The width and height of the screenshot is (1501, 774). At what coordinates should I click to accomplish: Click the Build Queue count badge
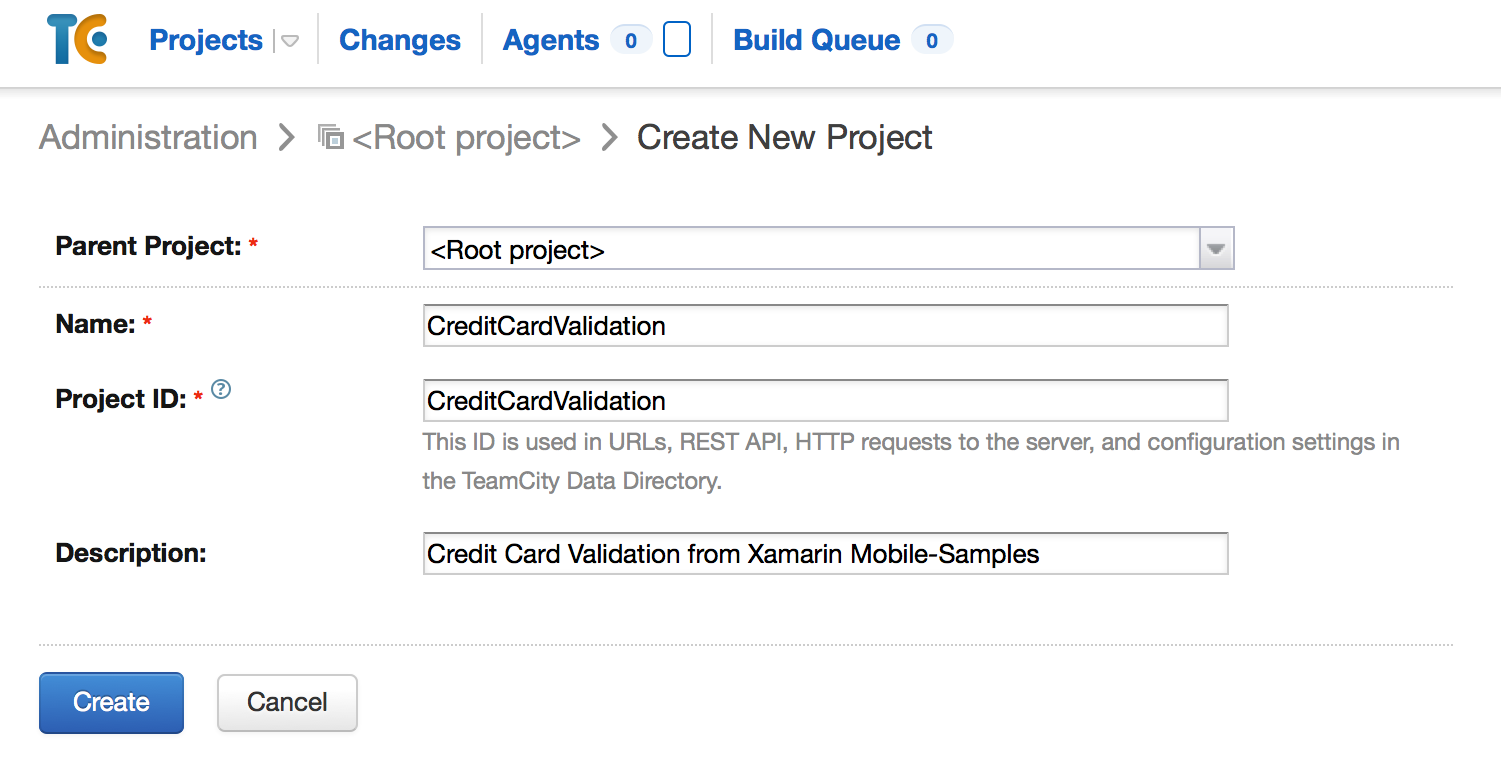coord(930,40)
